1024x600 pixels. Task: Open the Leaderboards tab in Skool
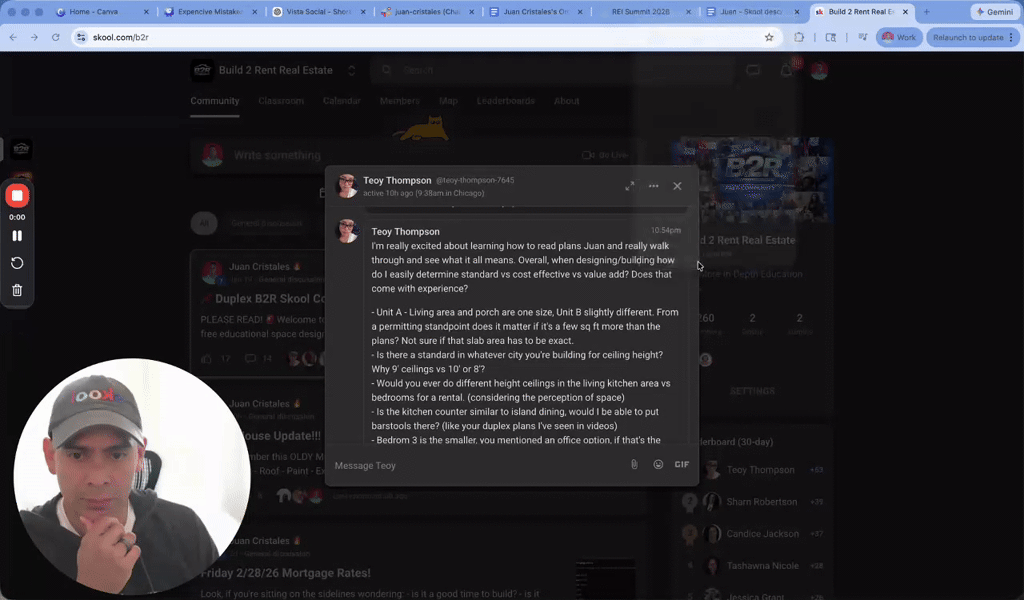505,101
